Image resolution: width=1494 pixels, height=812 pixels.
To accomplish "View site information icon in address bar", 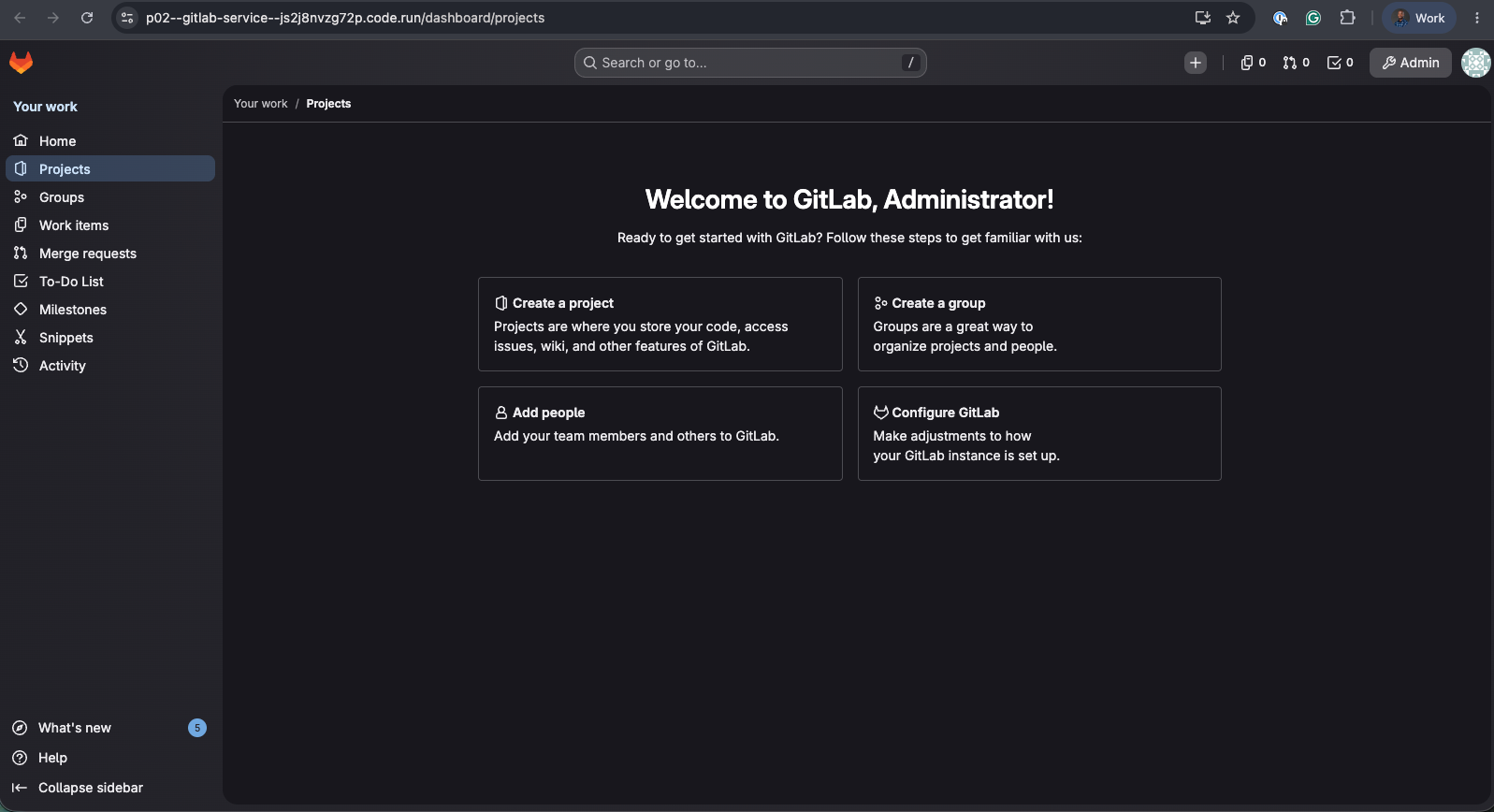I will click(128, 18).
